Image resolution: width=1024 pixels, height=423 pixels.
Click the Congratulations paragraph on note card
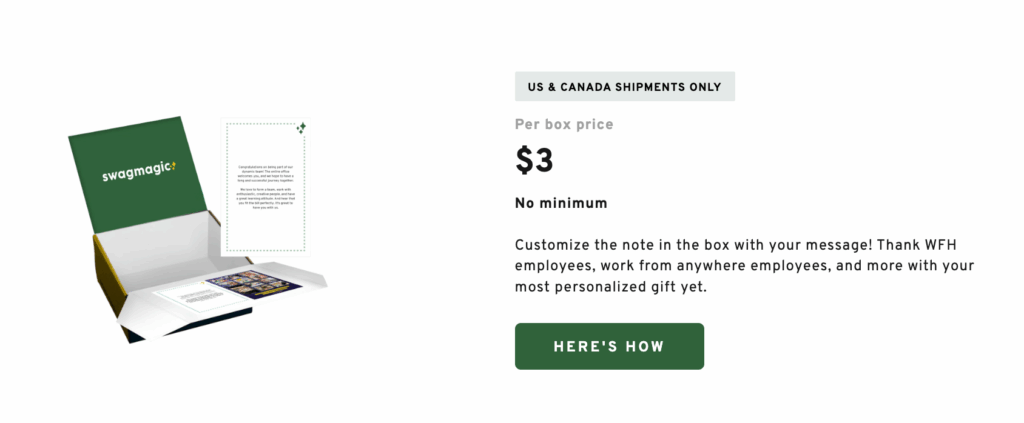(x=265, y=171)
